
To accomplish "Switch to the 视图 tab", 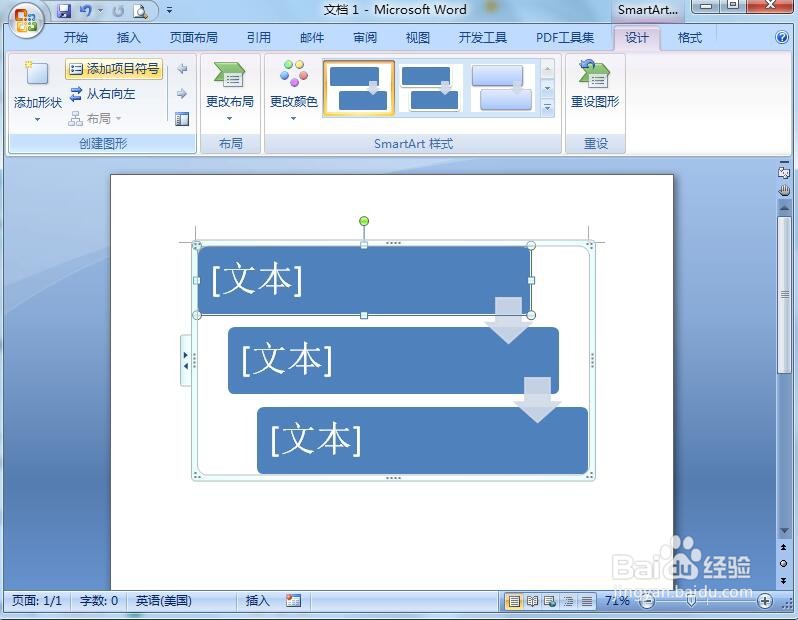I will 418,38.
